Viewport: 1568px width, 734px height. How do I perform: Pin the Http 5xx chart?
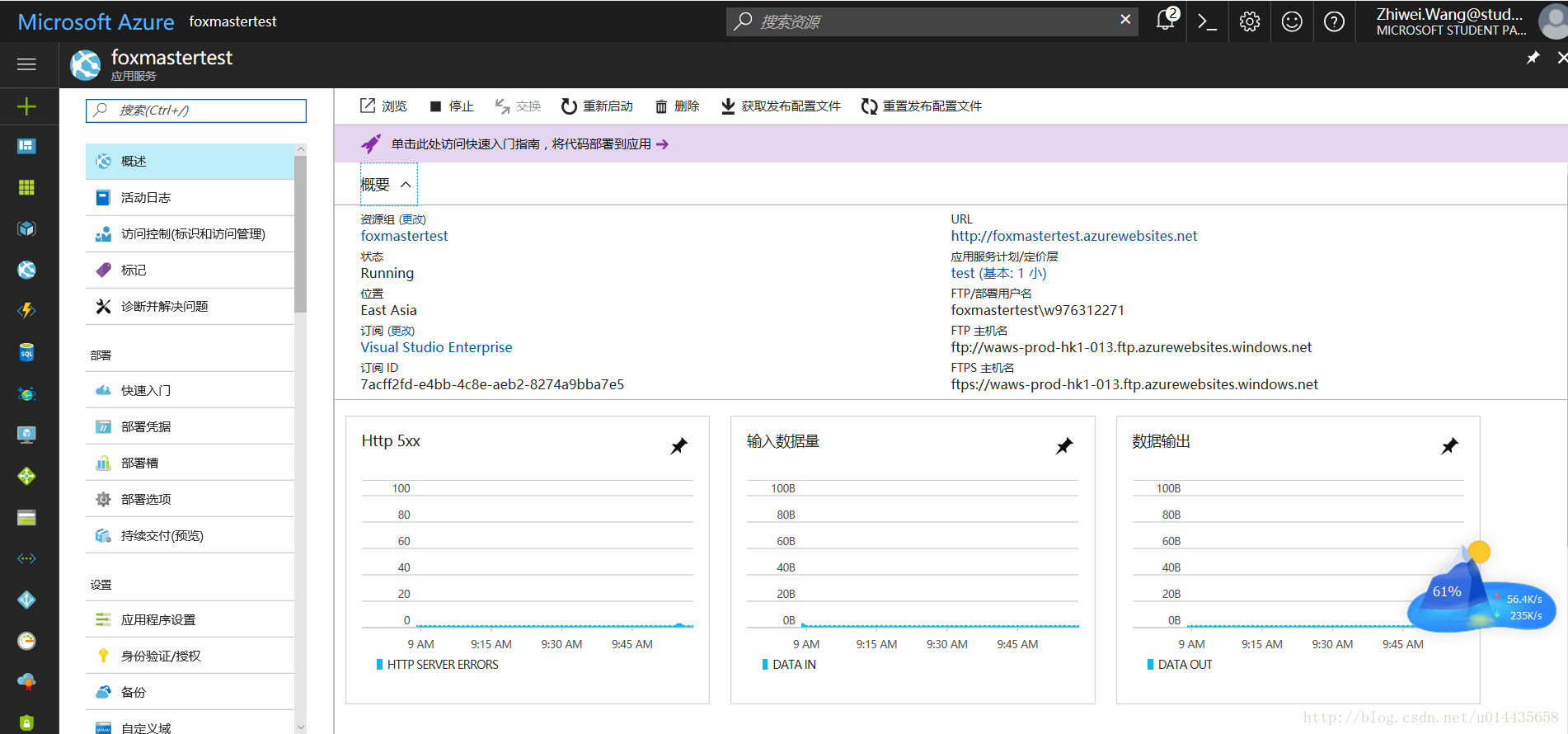pyautogui.click(x=678, y=446)
